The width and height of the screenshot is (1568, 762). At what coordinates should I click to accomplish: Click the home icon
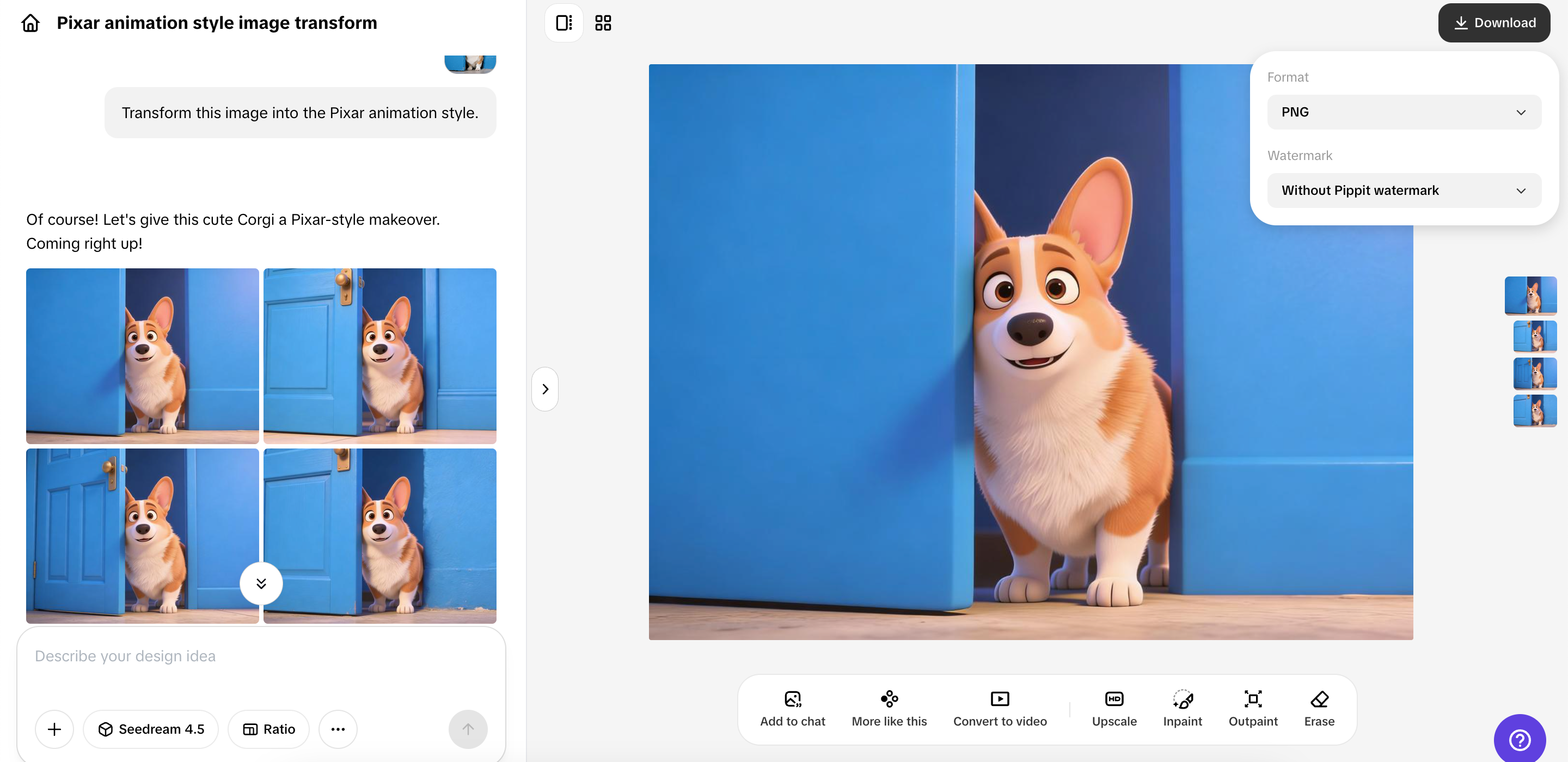[x=30, y=23]
